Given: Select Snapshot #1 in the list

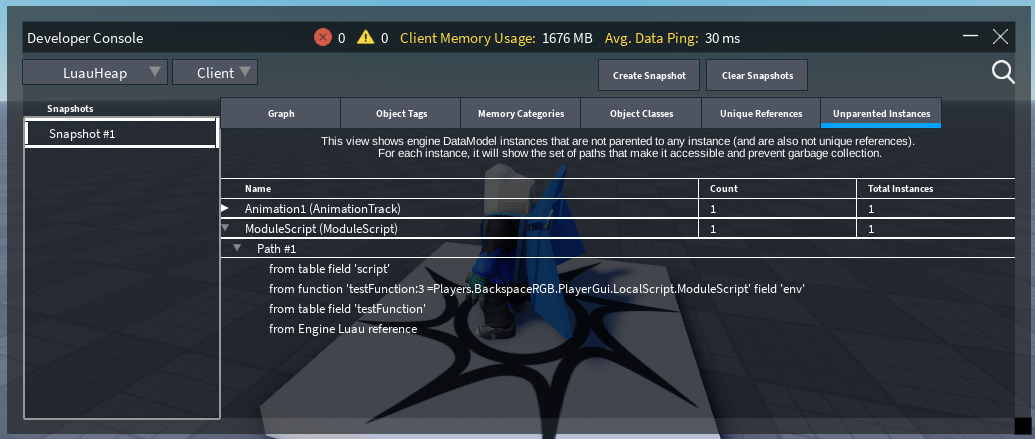Looking at the screenshot, I should coord(121,134).
